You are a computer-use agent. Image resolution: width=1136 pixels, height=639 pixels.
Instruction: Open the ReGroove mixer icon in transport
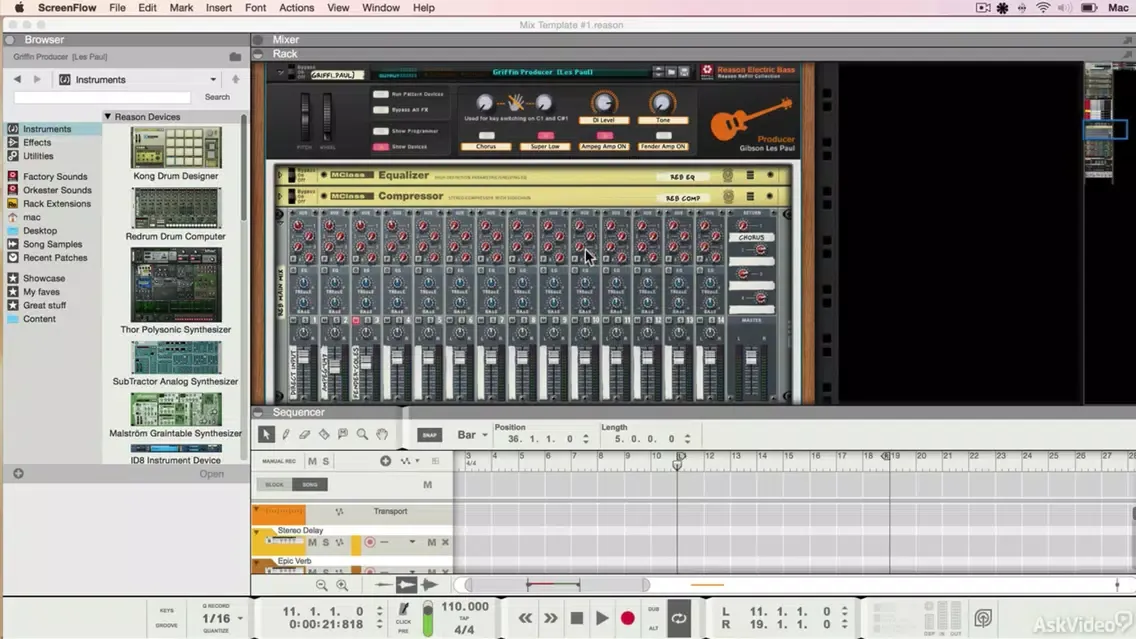point(983,618)
